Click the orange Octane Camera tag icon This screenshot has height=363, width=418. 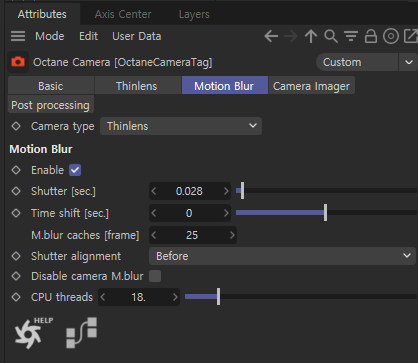18,62
